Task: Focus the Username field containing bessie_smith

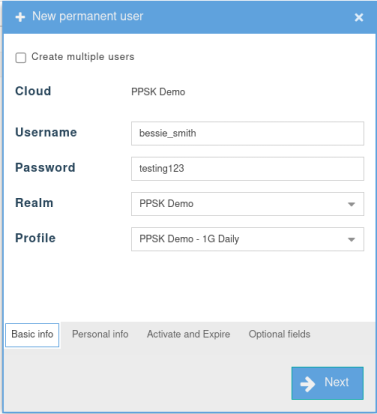Action: [x=247, y=133]
